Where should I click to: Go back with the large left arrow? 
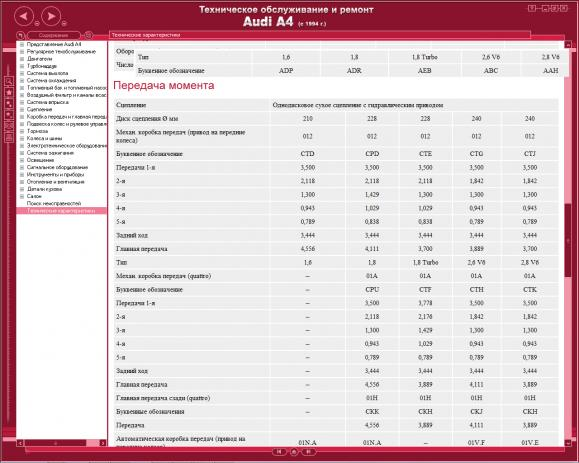(24, 16)
